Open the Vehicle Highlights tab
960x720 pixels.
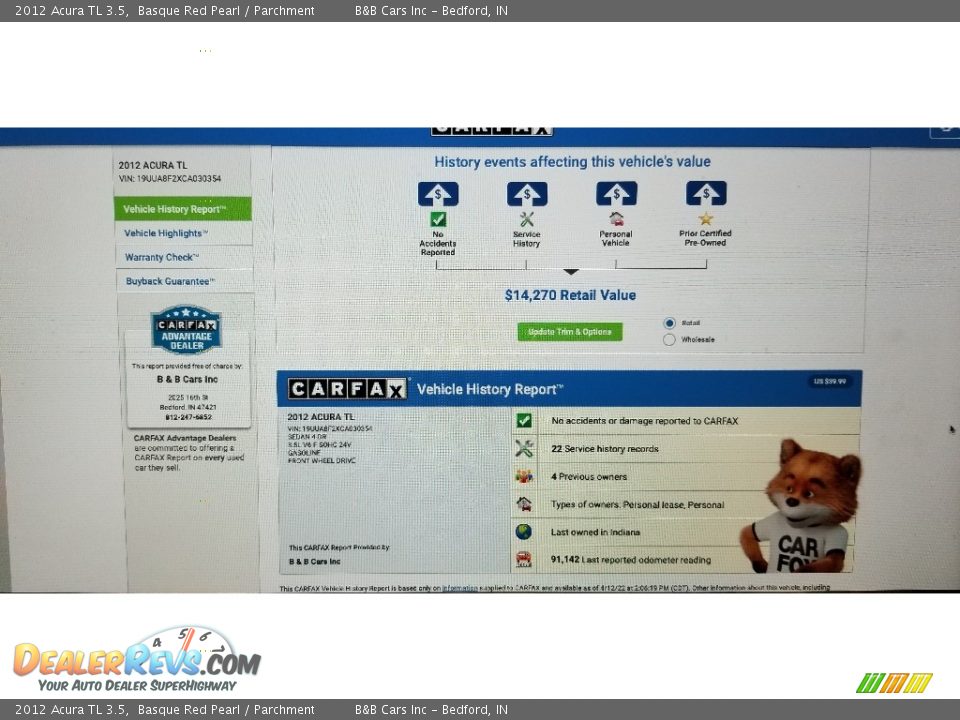click(183, 233)
